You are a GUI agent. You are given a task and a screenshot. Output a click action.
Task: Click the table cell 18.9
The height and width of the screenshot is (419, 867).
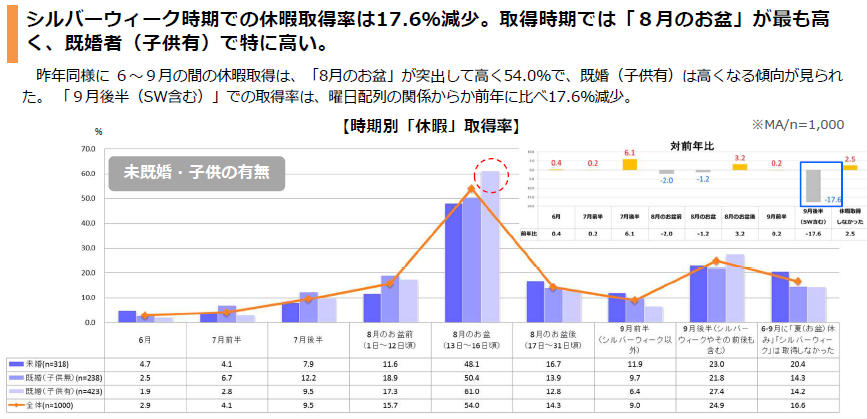(x=390, y=378)
